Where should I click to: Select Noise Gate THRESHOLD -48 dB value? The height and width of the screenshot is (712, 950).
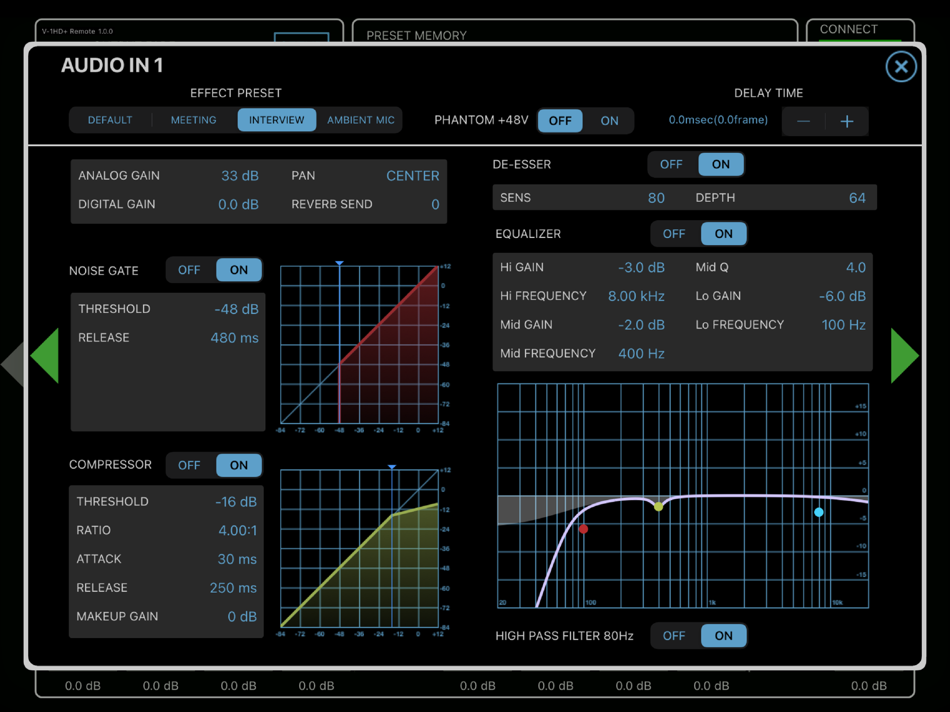click(236, 310)
